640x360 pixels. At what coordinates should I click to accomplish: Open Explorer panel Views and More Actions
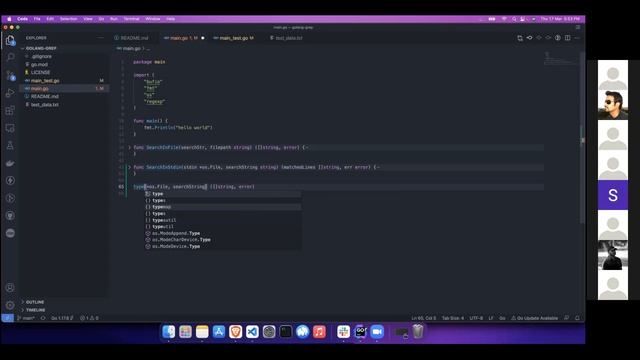(100, 38)
